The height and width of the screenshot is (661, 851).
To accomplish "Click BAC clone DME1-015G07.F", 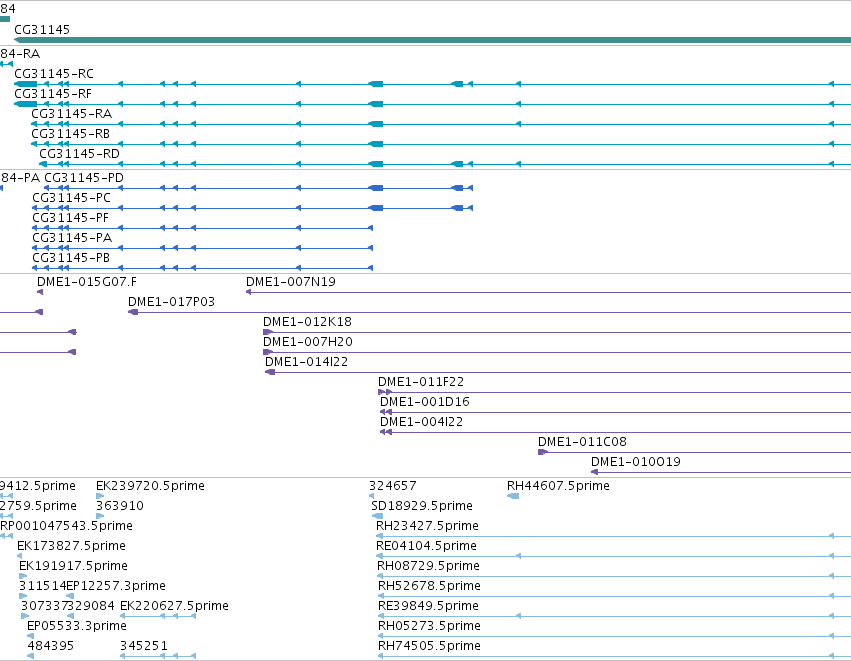I will tap(87, 282).
